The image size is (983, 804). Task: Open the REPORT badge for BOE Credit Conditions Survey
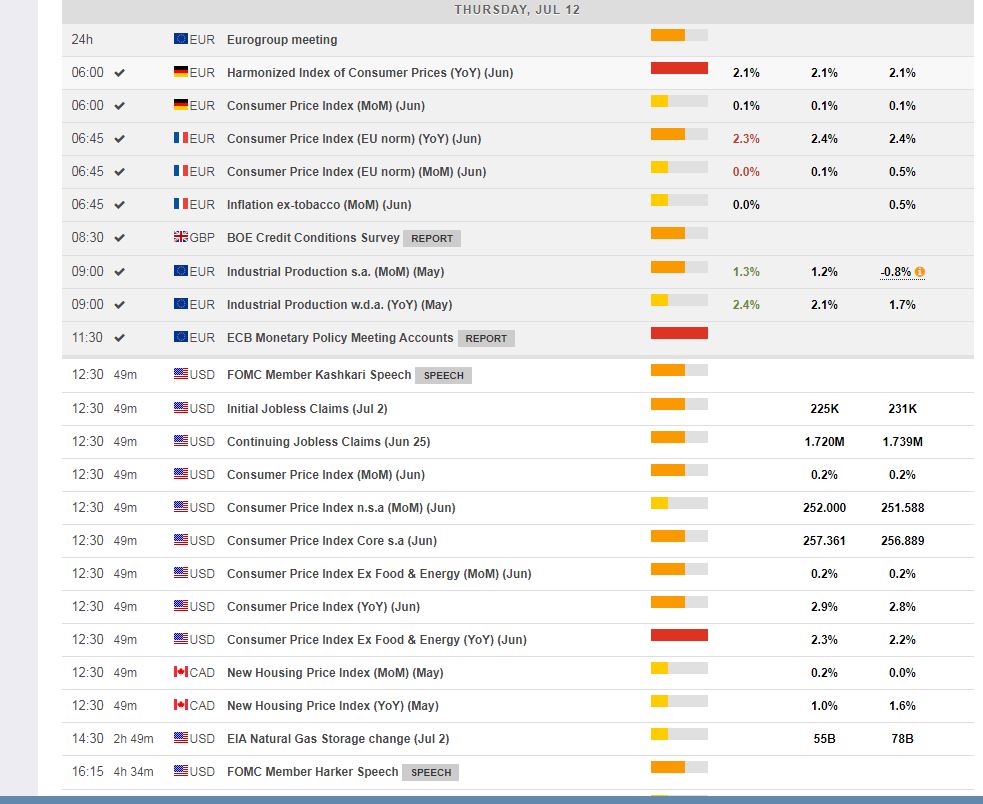[432, 239]
